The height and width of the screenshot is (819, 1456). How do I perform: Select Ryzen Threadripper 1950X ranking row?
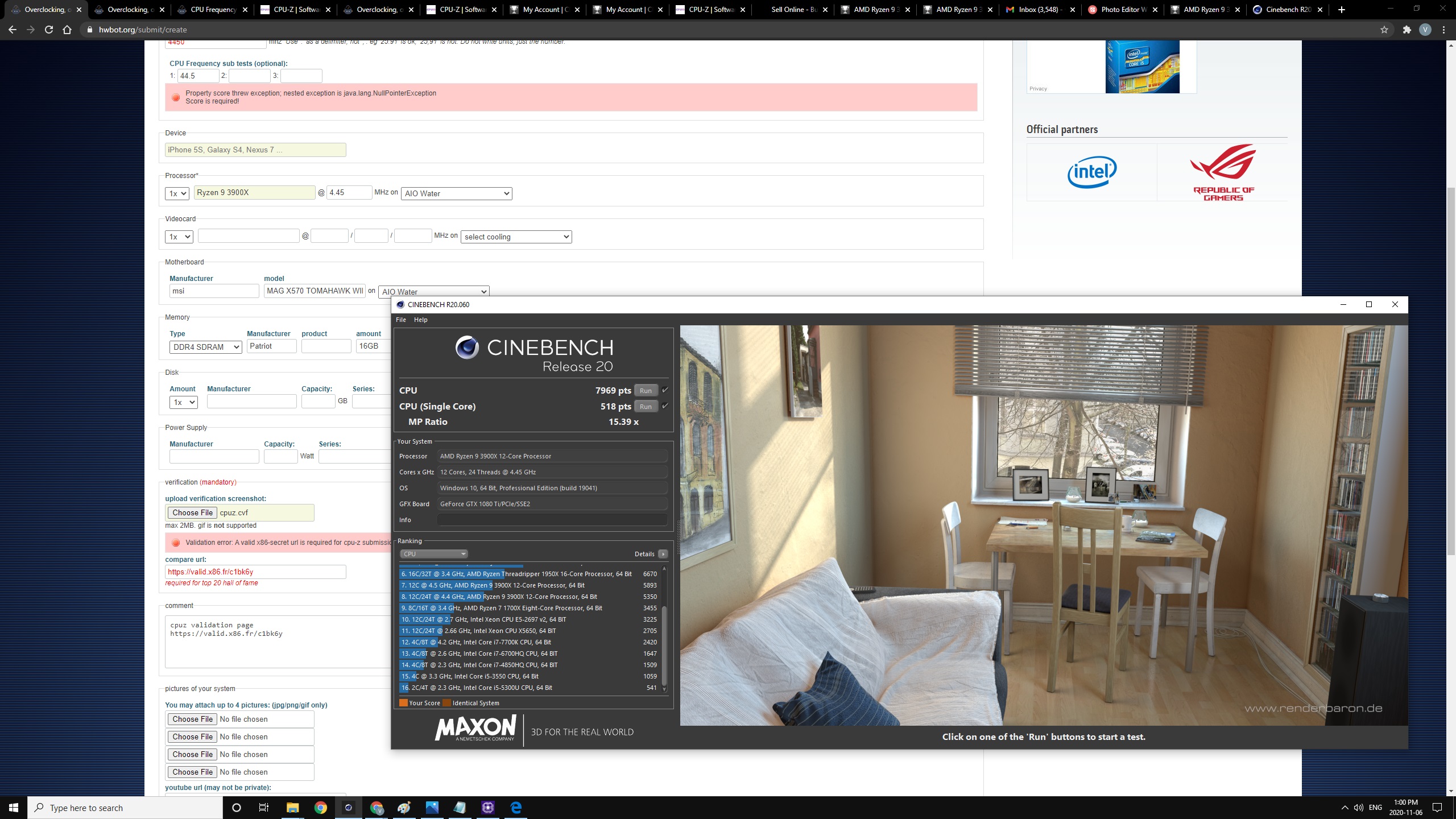[x=528, y=574]
